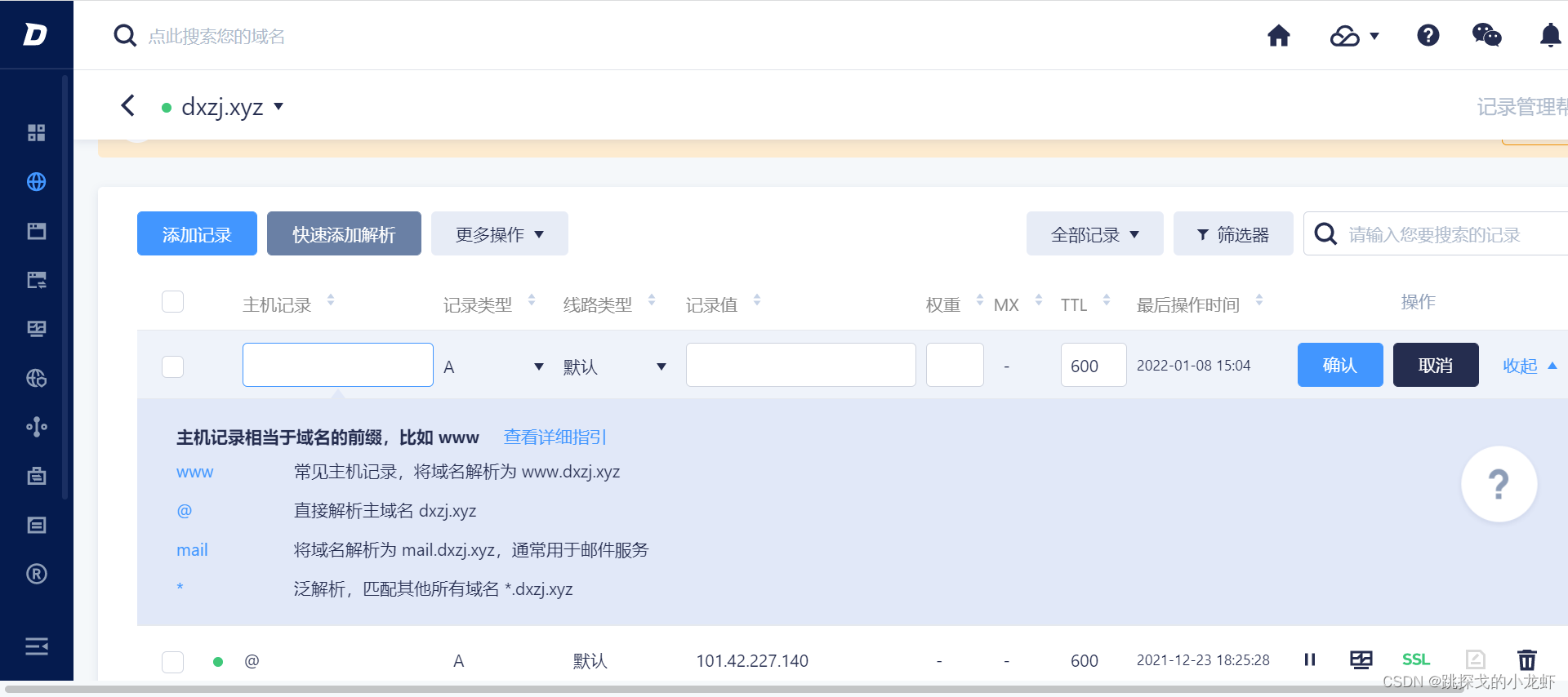Go back using the left chevron arrow
Viewport: 1568px width, 697px height.
point(128,105)
